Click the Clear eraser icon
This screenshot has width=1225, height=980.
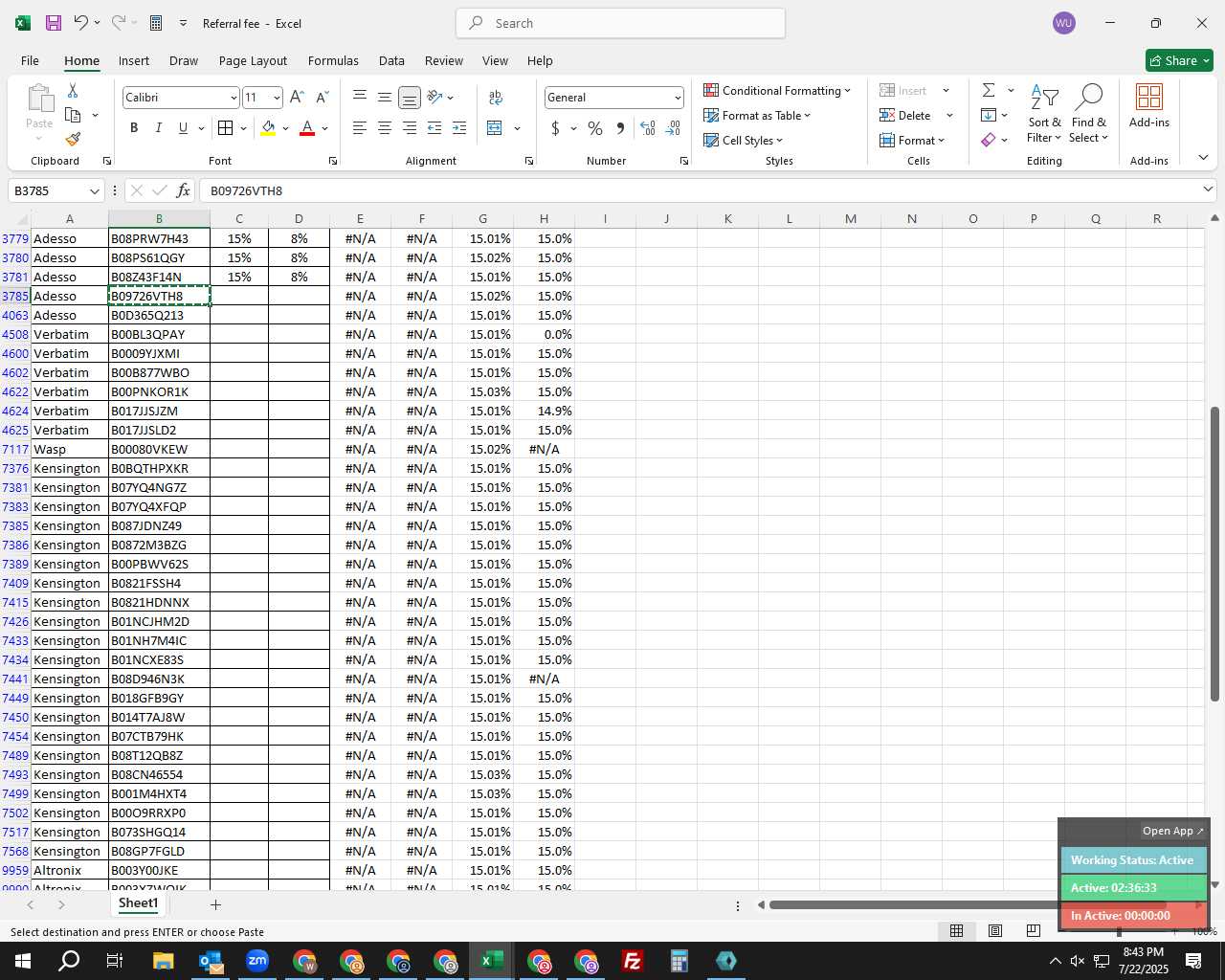pyautogui.click(x=989, y=140)
